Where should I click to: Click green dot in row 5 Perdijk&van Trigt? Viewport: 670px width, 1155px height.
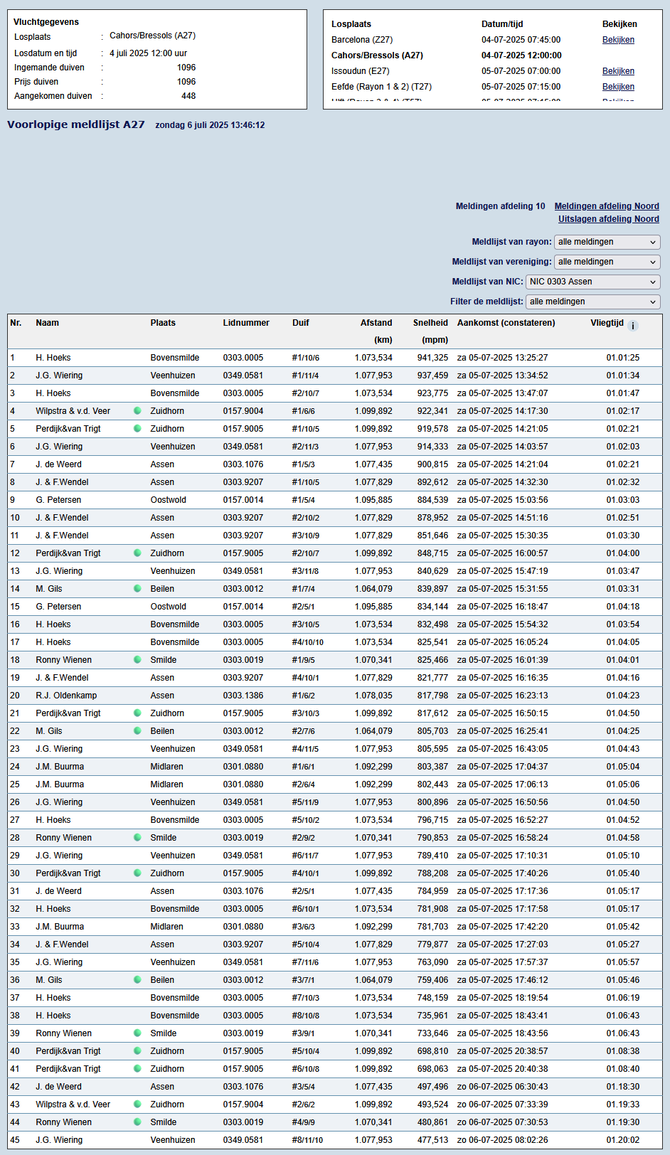pos(137,429)
